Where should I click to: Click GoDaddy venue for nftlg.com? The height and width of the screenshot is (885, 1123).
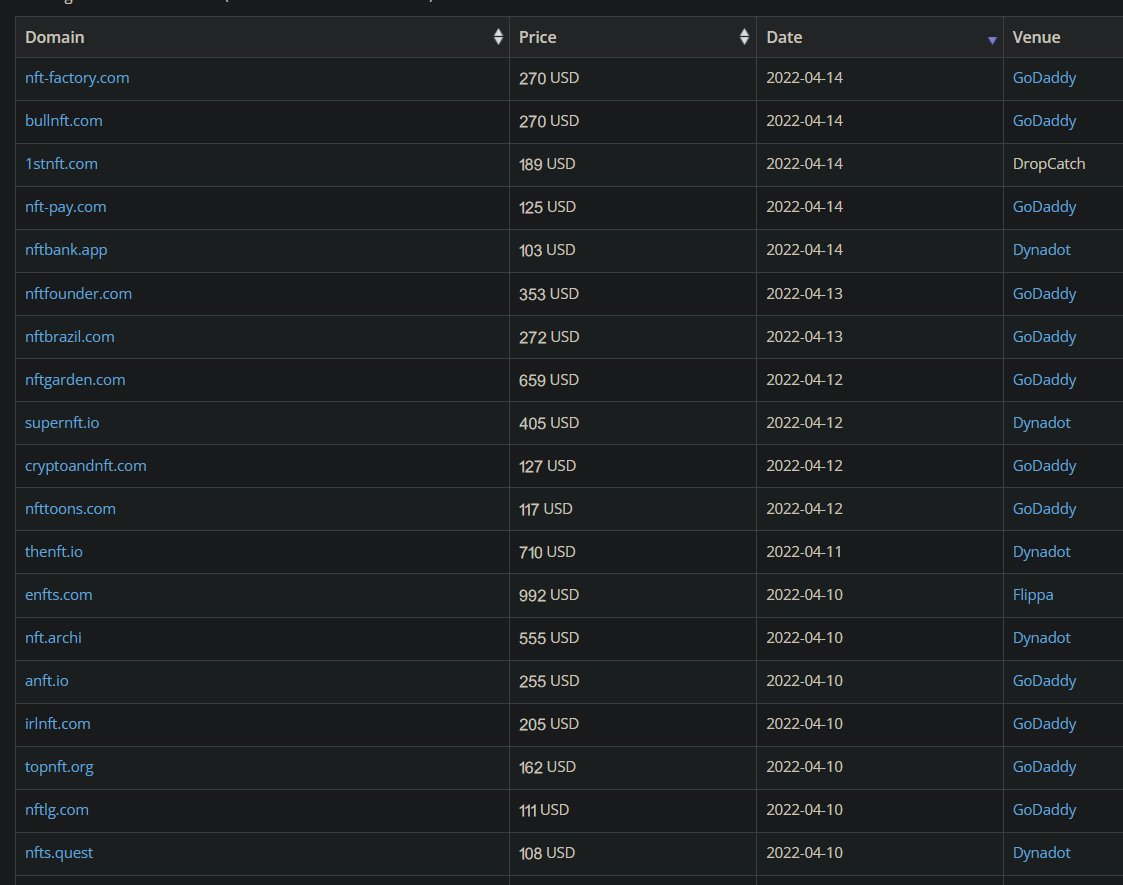(1044, 810)
